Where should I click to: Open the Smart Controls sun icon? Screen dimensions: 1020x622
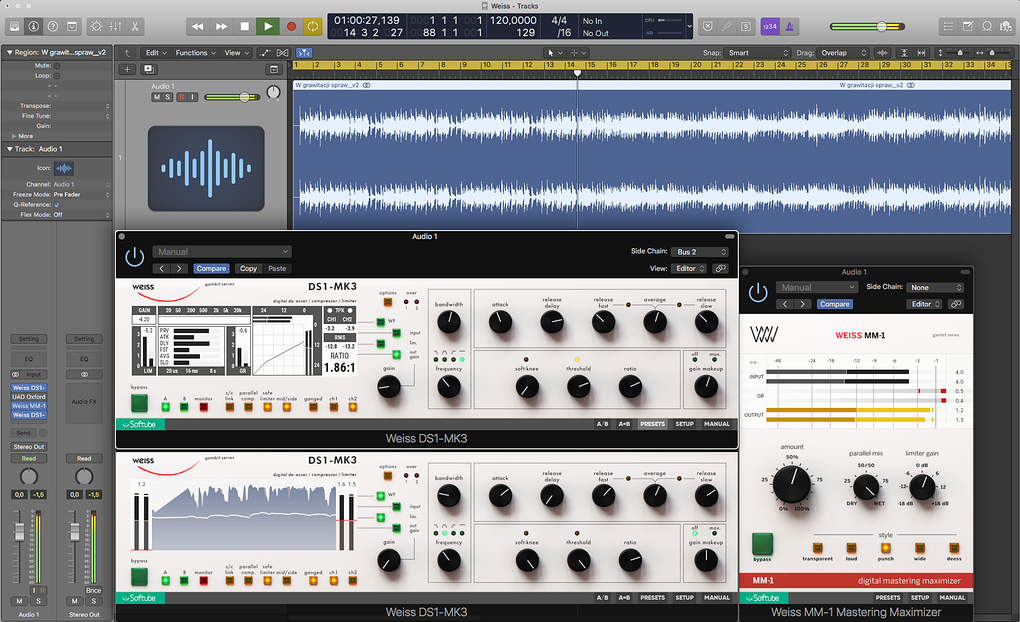click(96, 27)
